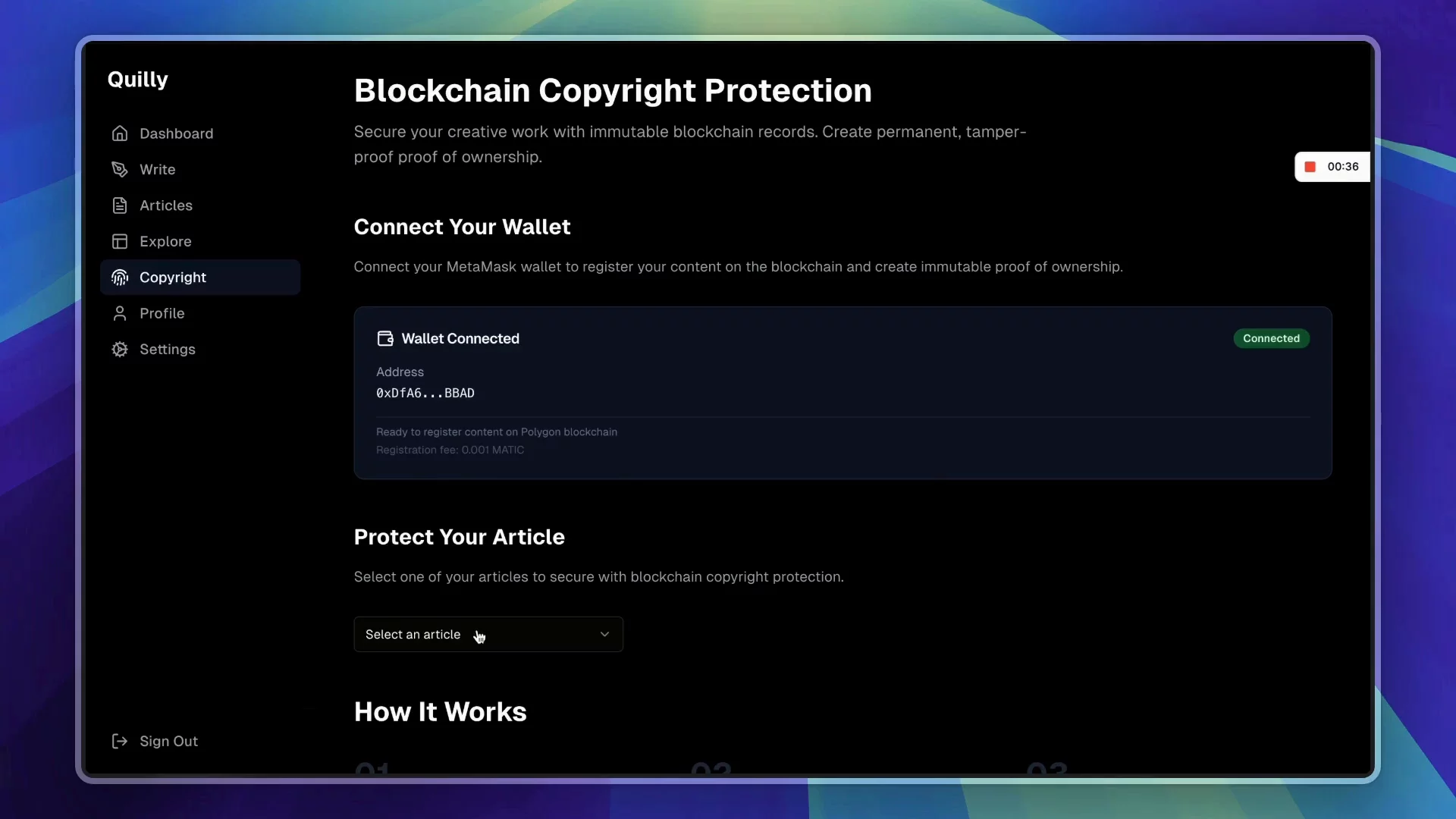Click the Sign Out link

(x=168, y=741)
